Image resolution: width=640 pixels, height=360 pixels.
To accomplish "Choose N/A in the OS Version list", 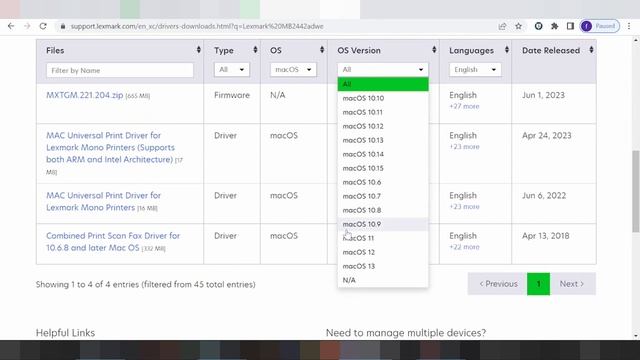I will coord(383,280).
